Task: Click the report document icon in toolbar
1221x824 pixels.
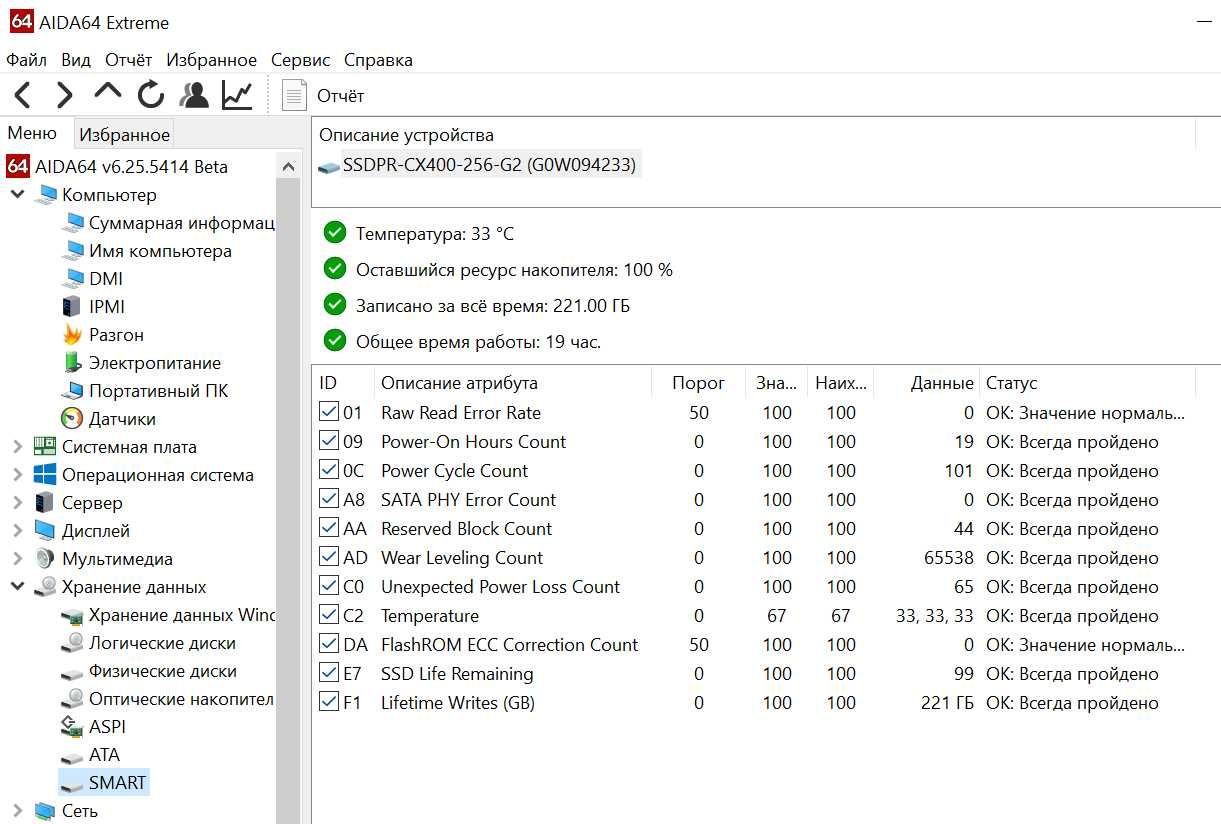Action: click(x=294, y=95)
